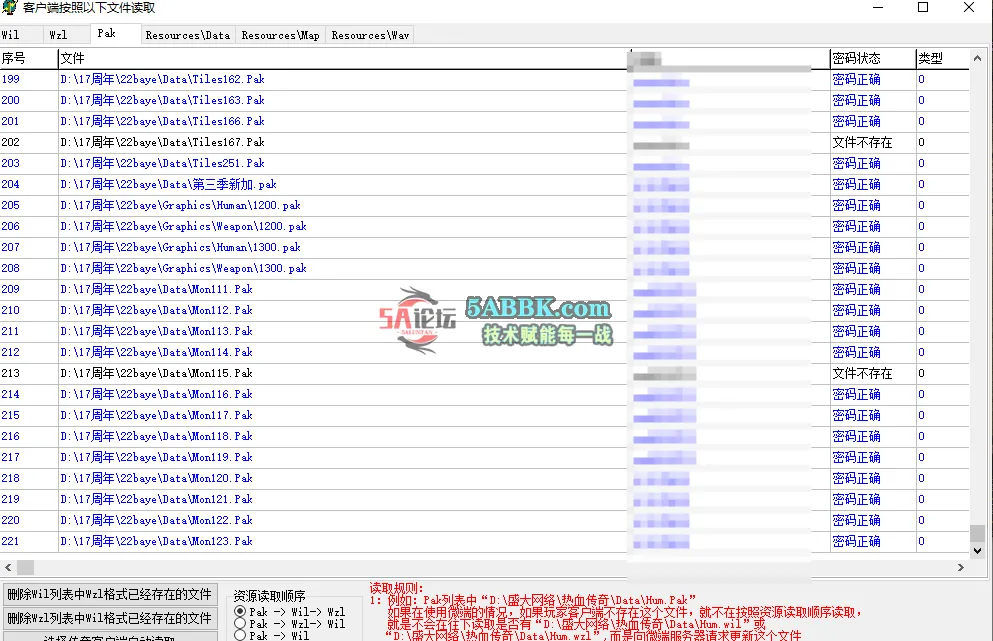This screenshot has width=993, height=641.
Task: Select file row Mon117.Pak
Action: click(x=484, y=415)
